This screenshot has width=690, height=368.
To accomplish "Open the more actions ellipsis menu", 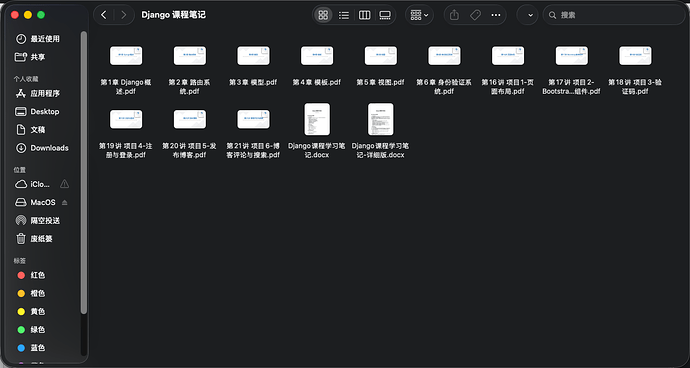I will click(496, 15).
